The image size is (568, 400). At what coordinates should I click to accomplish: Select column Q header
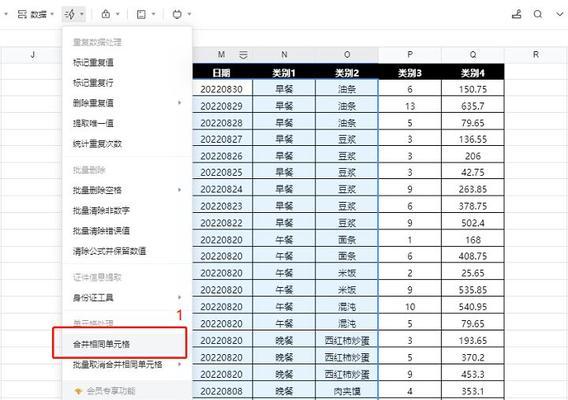(x=473, y=55)
